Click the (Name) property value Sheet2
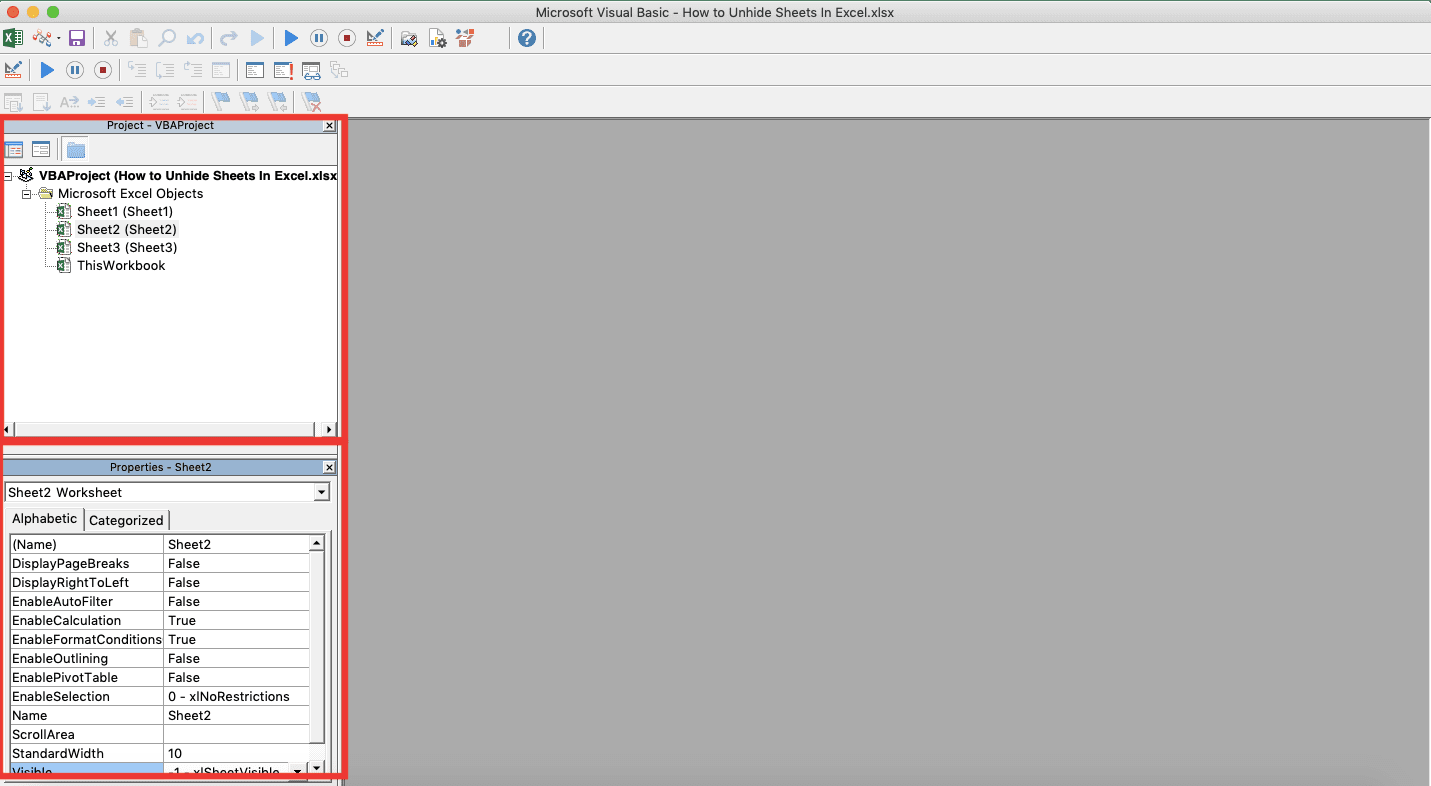1431x786 pixels. click(236, 544)
